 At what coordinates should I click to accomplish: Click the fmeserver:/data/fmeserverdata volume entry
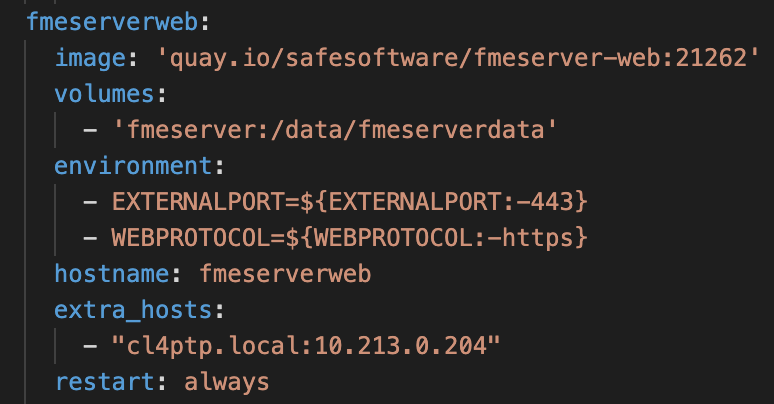coord(335,130)
